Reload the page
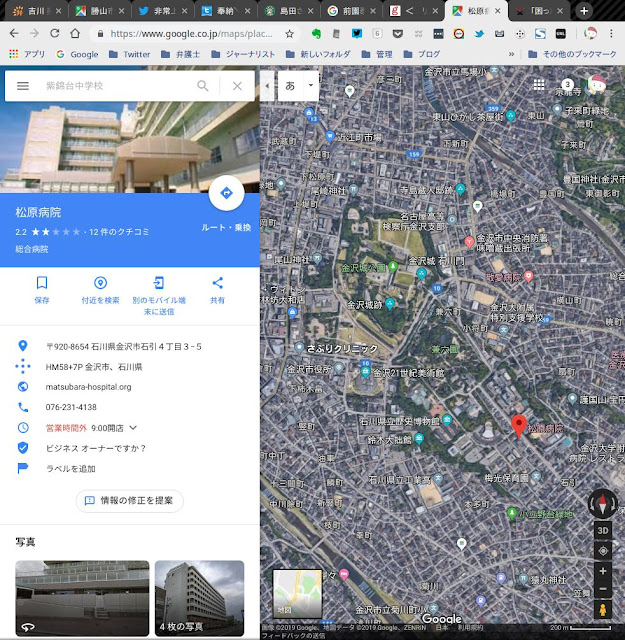 coord(54,33)
